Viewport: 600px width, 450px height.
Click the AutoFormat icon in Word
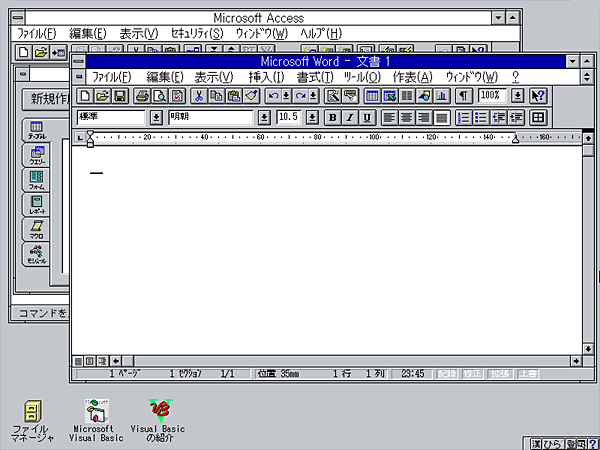coord(333,96)
